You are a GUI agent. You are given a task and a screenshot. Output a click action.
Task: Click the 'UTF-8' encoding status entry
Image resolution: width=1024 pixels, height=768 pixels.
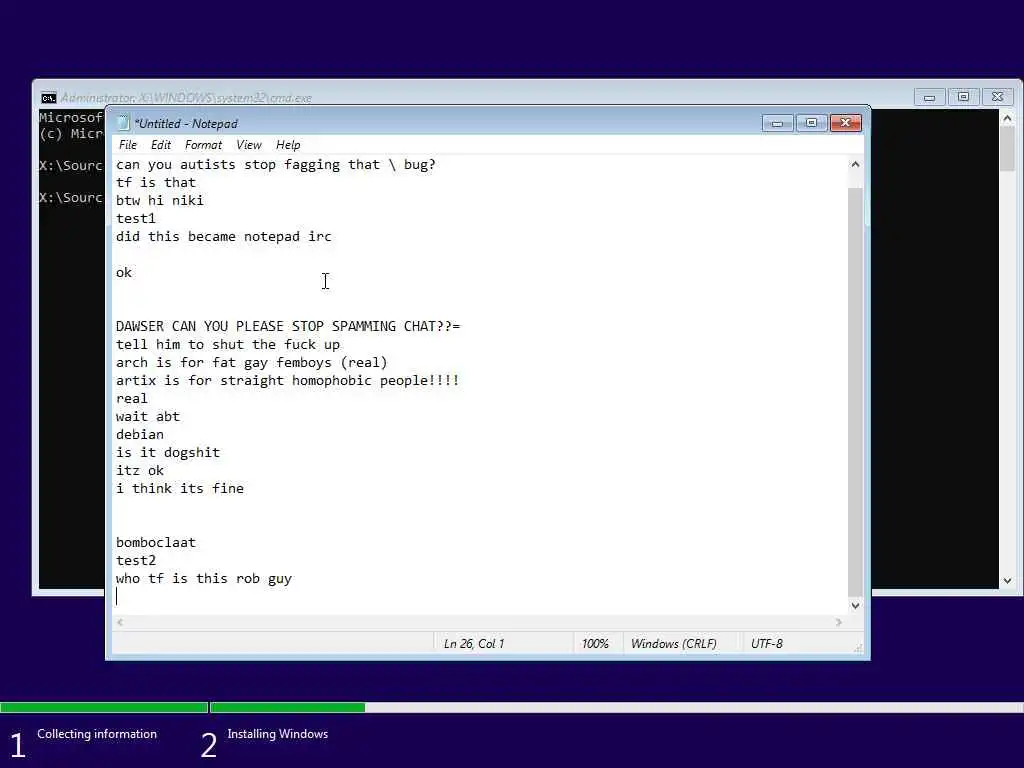767,644
